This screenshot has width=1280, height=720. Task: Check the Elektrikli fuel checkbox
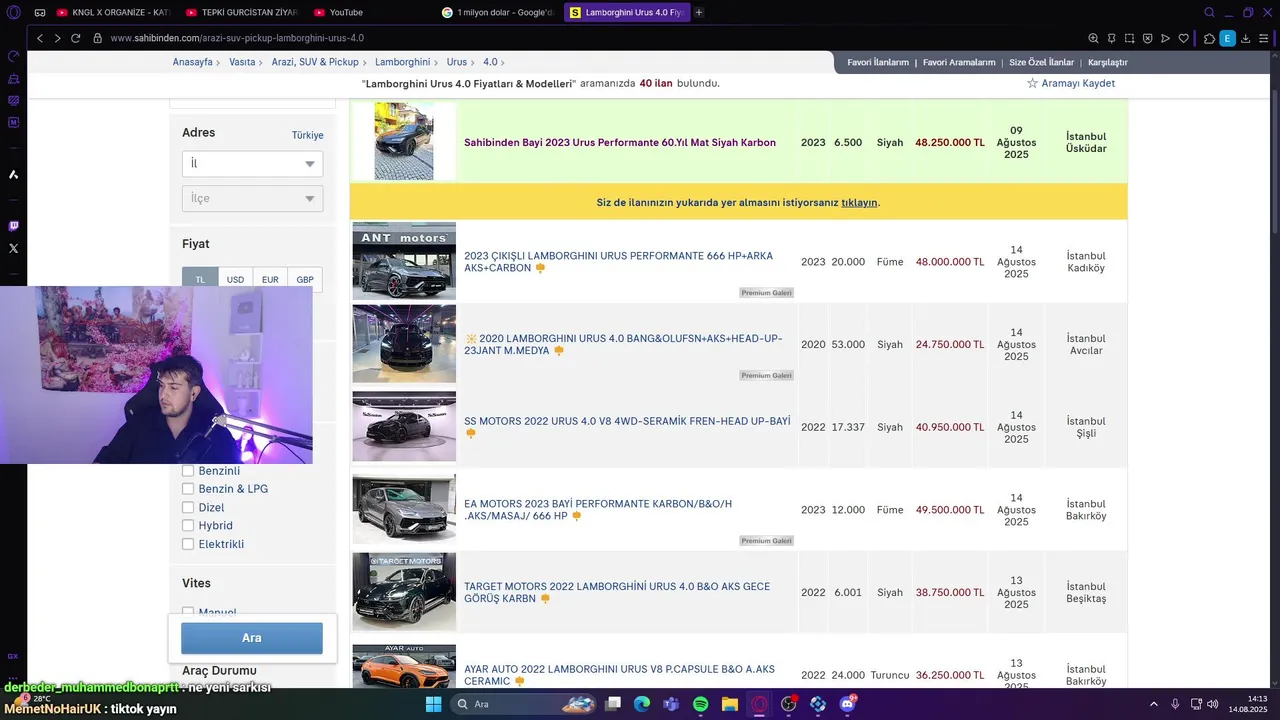188,544
